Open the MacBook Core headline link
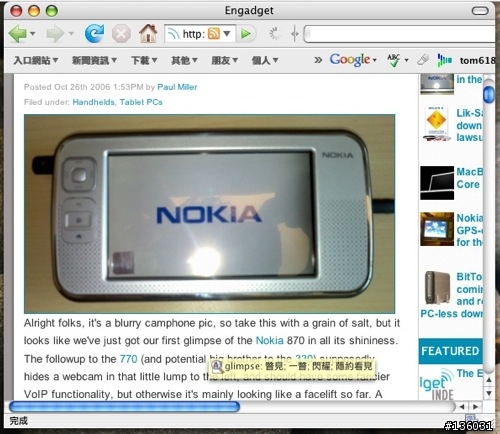This screenshot has height=434, width=500. tap(469, 178)
